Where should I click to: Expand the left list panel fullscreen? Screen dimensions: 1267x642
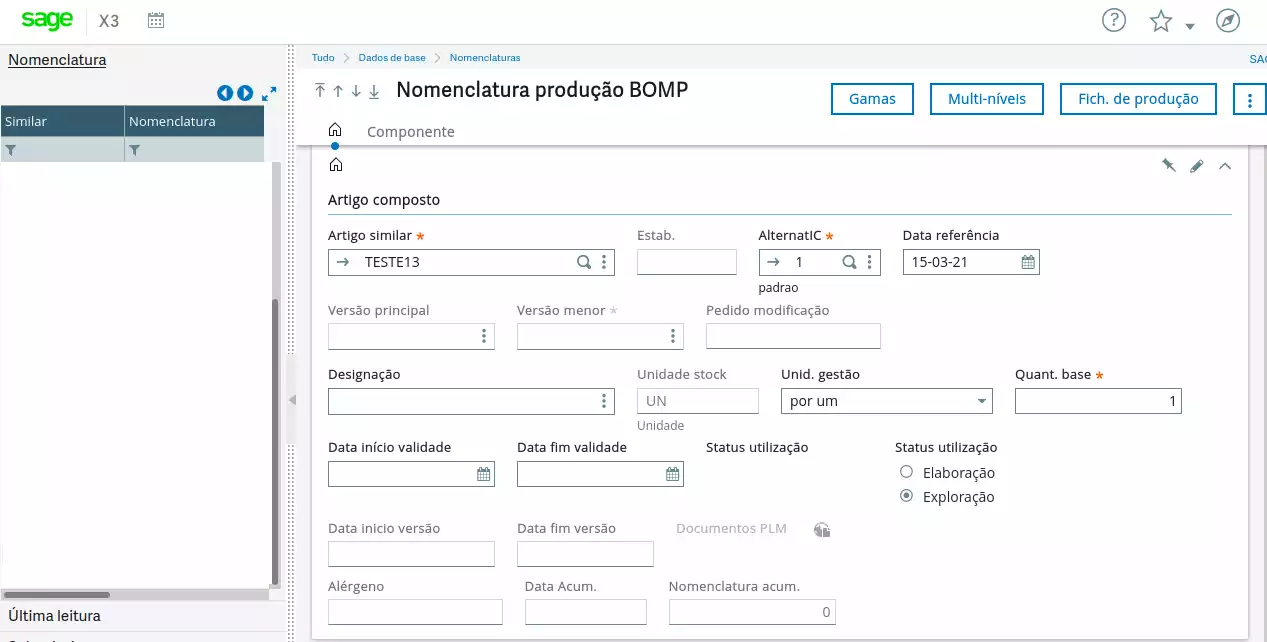[269, 93]
